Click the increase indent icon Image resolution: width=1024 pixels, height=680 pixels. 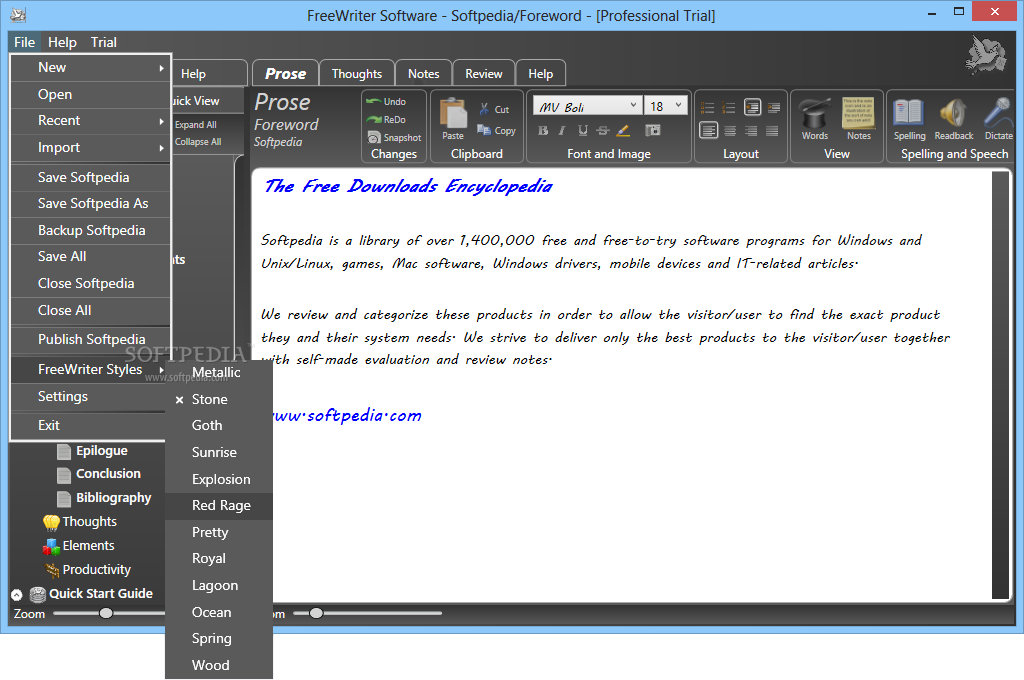click(x=774, y=108)
